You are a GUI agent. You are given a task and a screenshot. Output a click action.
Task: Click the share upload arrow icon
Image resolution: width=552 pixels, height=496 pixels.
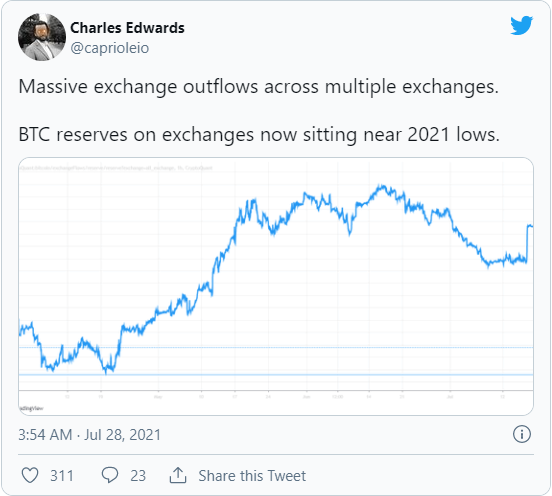coord(178,475)
